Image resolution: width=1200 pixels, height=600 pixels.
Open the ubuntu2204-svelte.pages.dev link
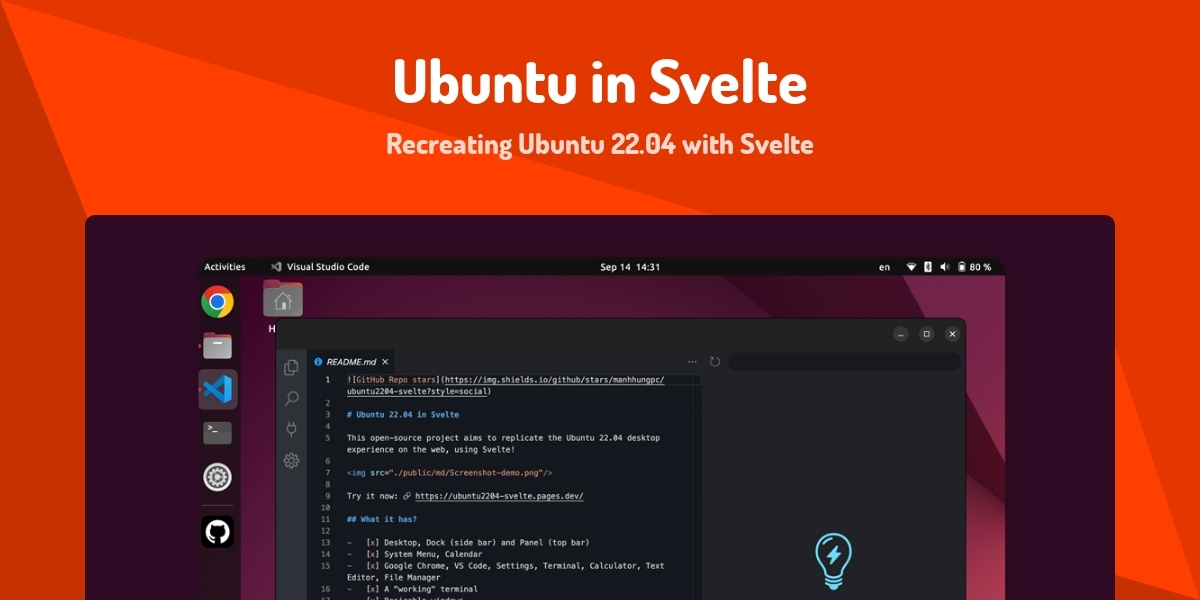(499, 496)
